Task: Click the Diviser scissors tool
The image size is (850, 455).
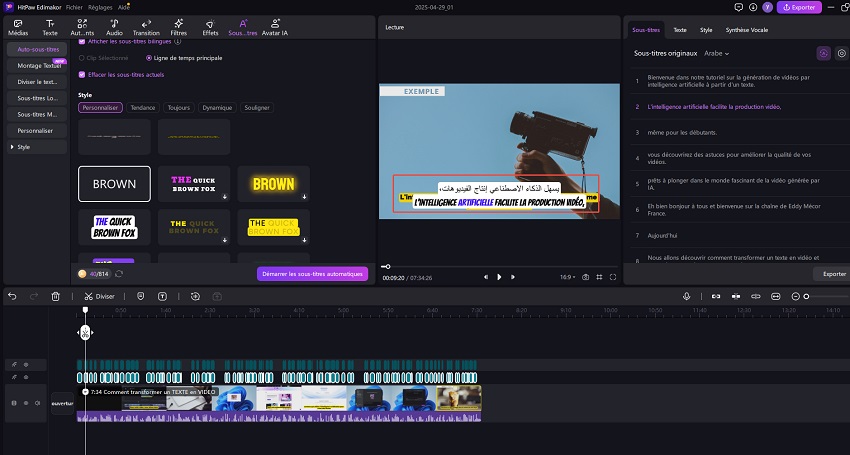Action: point(99,296)
